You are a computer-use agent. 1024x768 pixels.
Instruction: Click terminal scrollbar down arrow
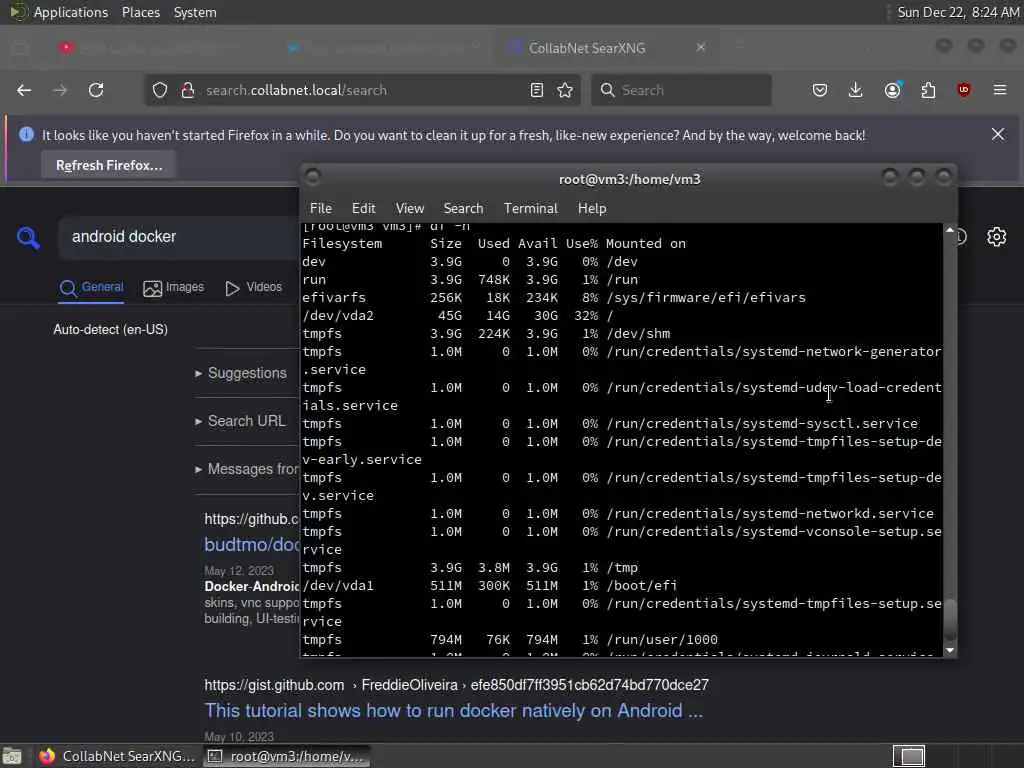coord(950,650)
